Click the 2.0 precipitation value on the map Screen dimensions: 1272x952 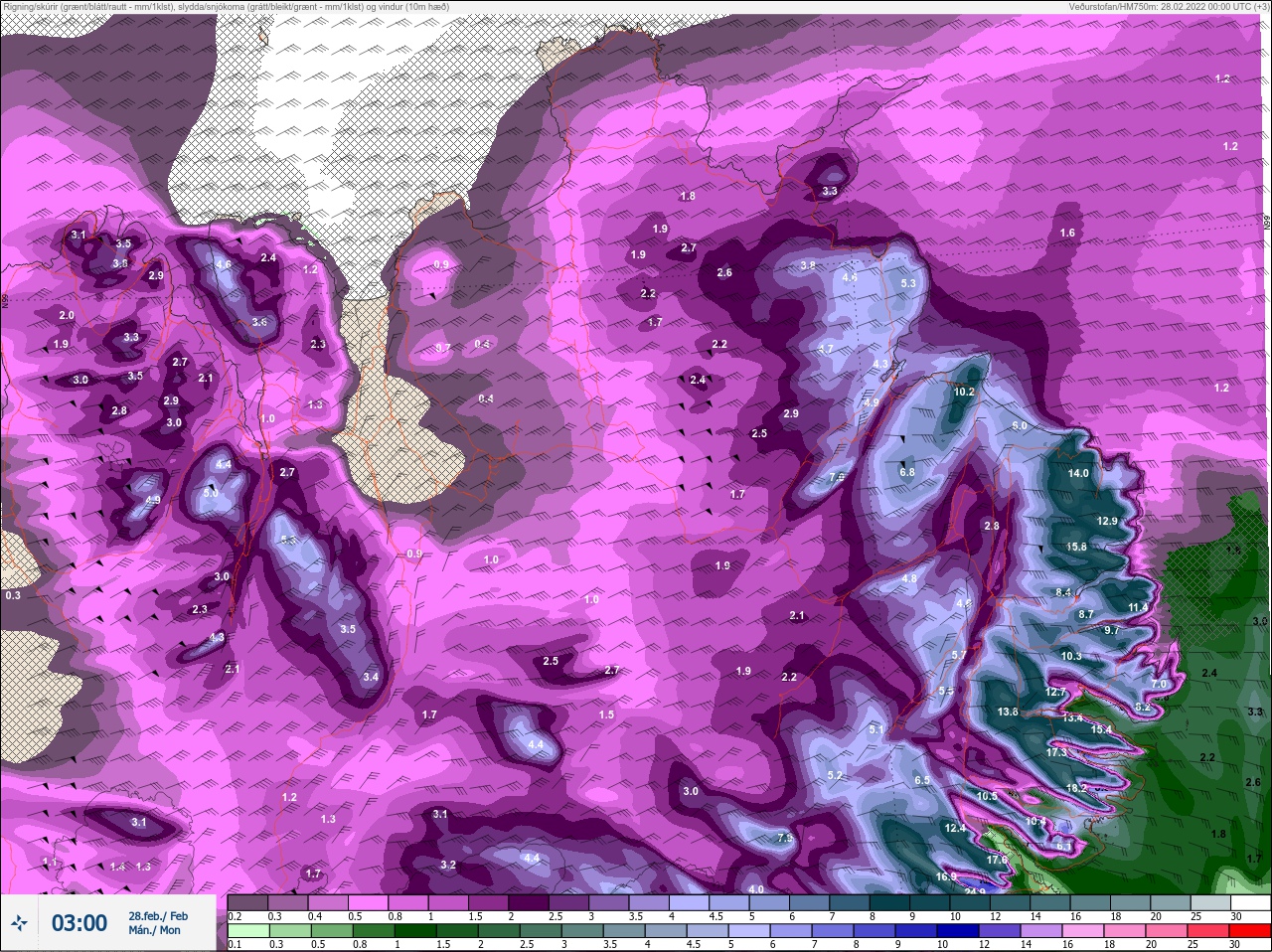point(67,315)
